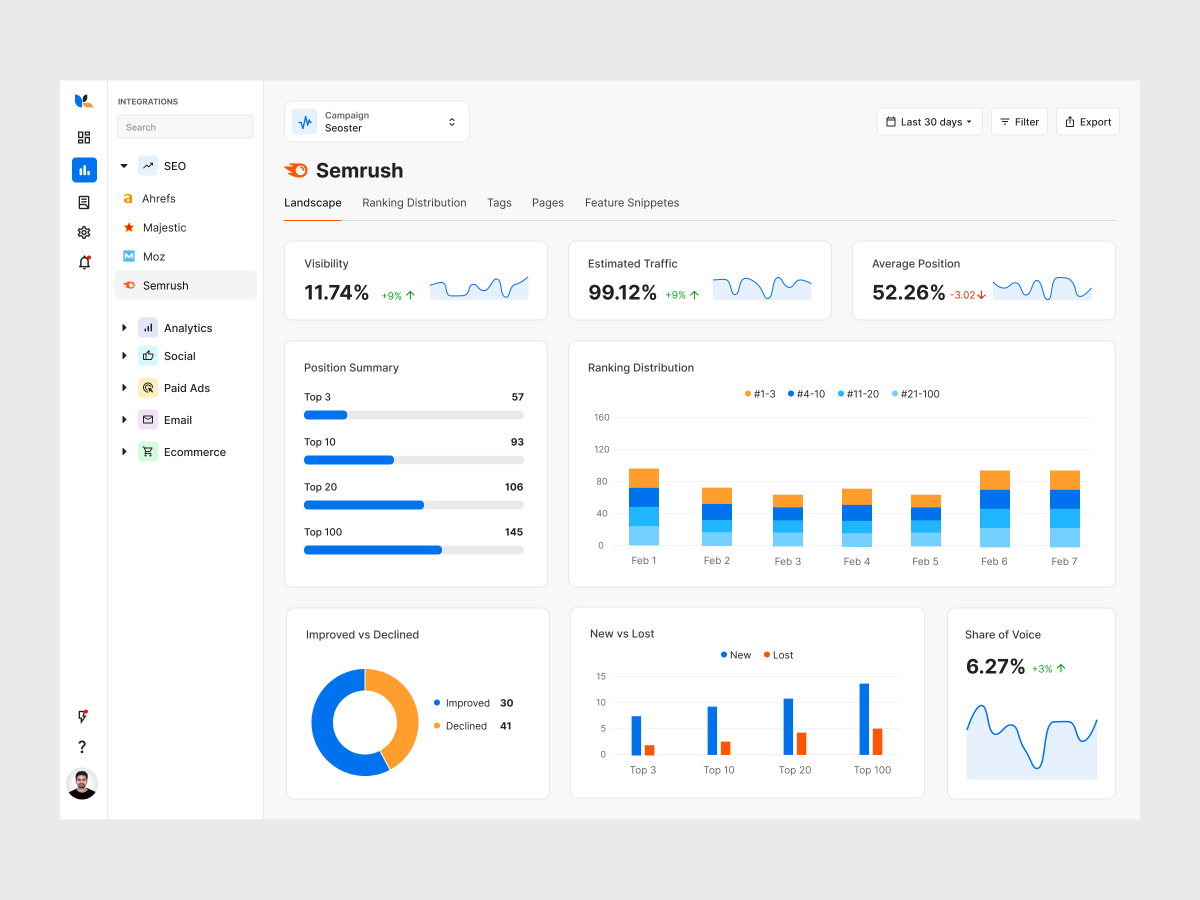Click the SEO trend chart icon

point(148,166)
